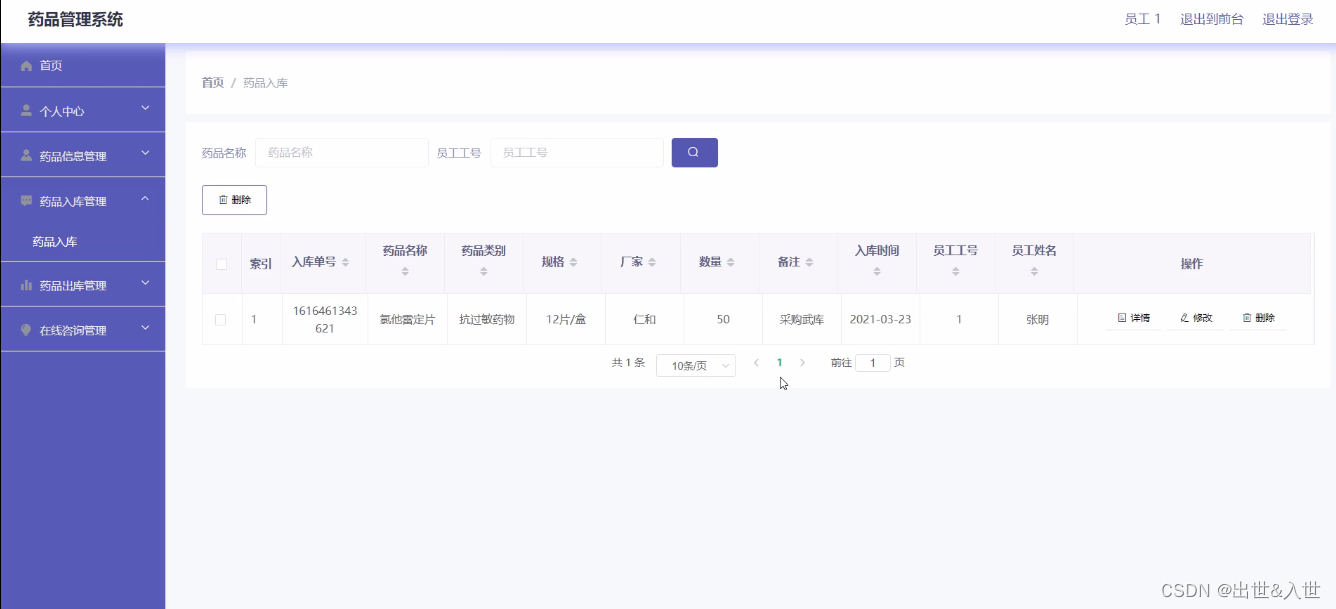Click 修改 button in row 1
This screenshot has height=609, width=1336.
pyautogui.click(x=1196, y=318)
